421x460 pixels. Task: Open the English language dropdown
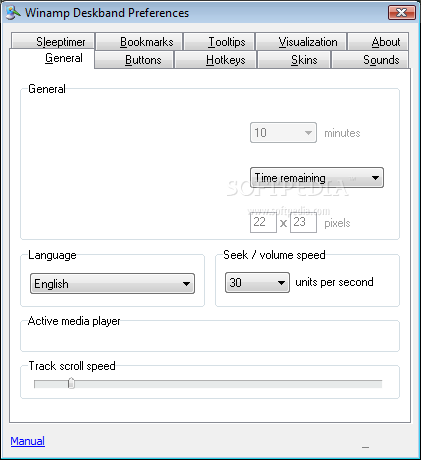112,284
